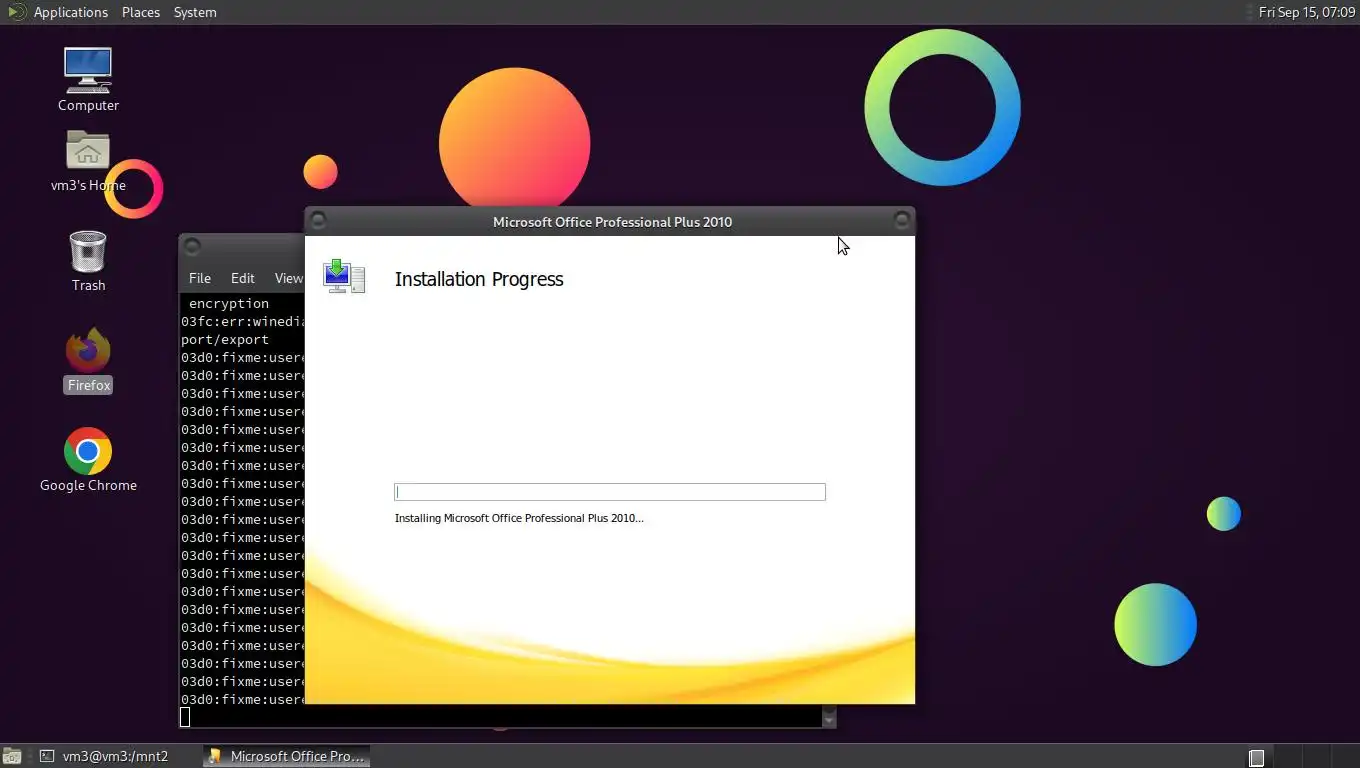Click the terminal scrollbar down arrow
Screen dimensions: 1360x768
click(829, 718)
